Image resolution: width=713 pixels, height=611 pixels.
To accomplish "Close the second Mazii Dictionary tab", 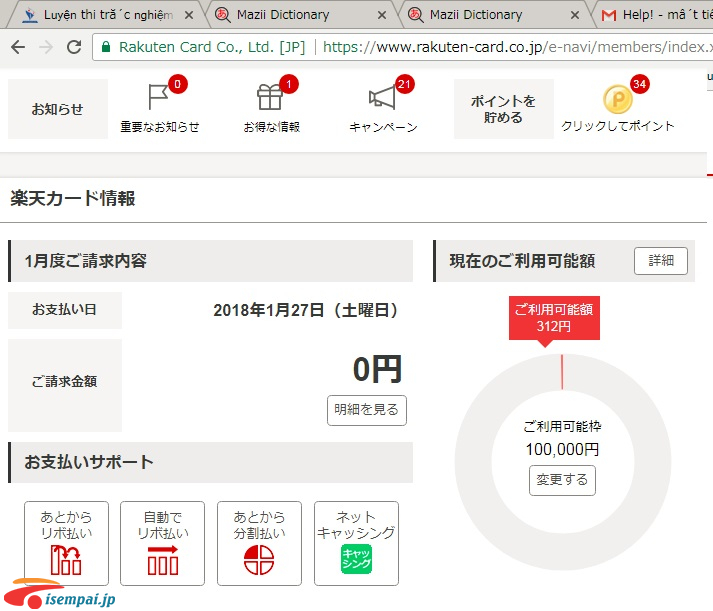I will 575,15.
